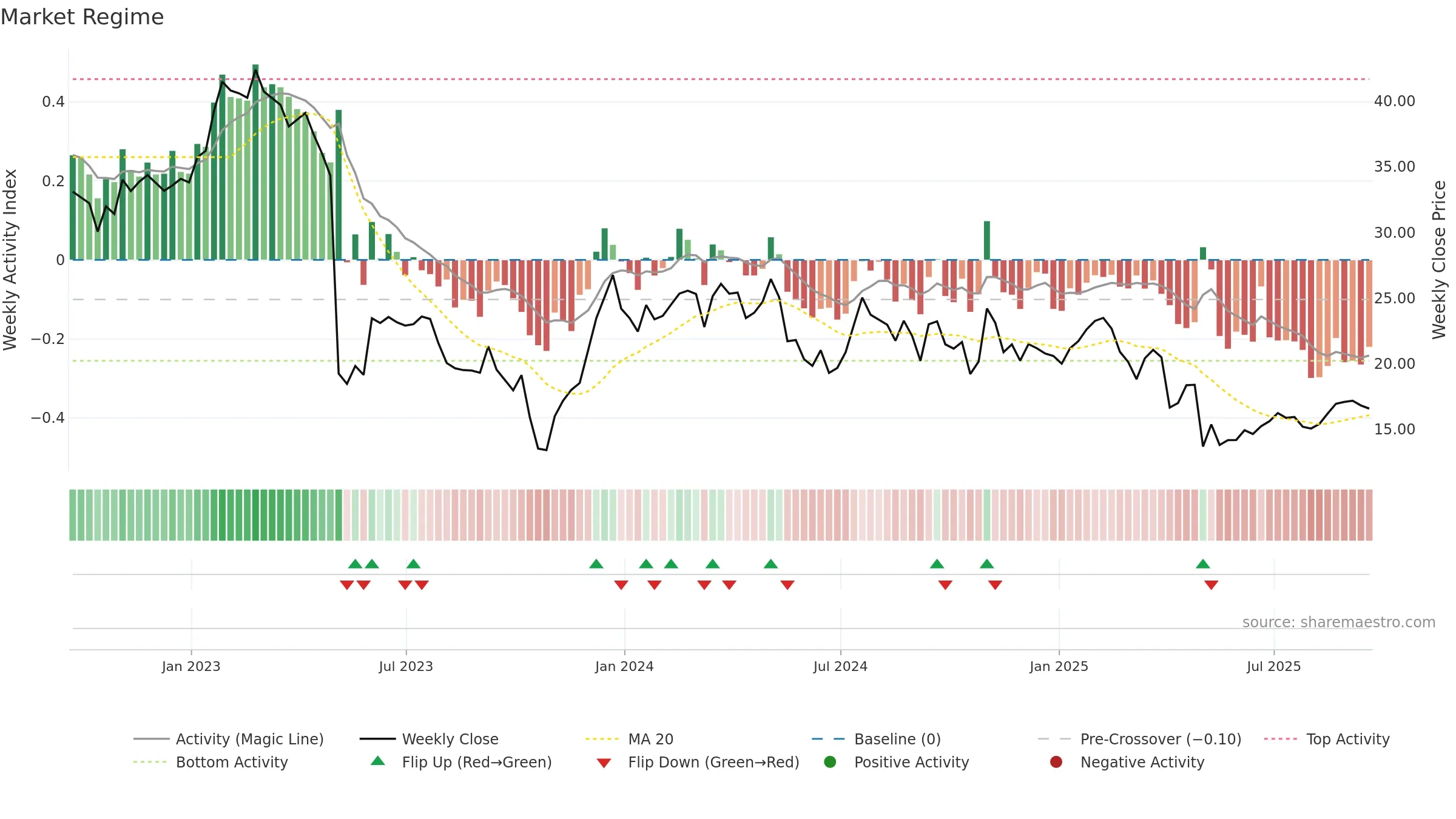Click the 25.00 price tick on right axis

tap(1395, 298)
